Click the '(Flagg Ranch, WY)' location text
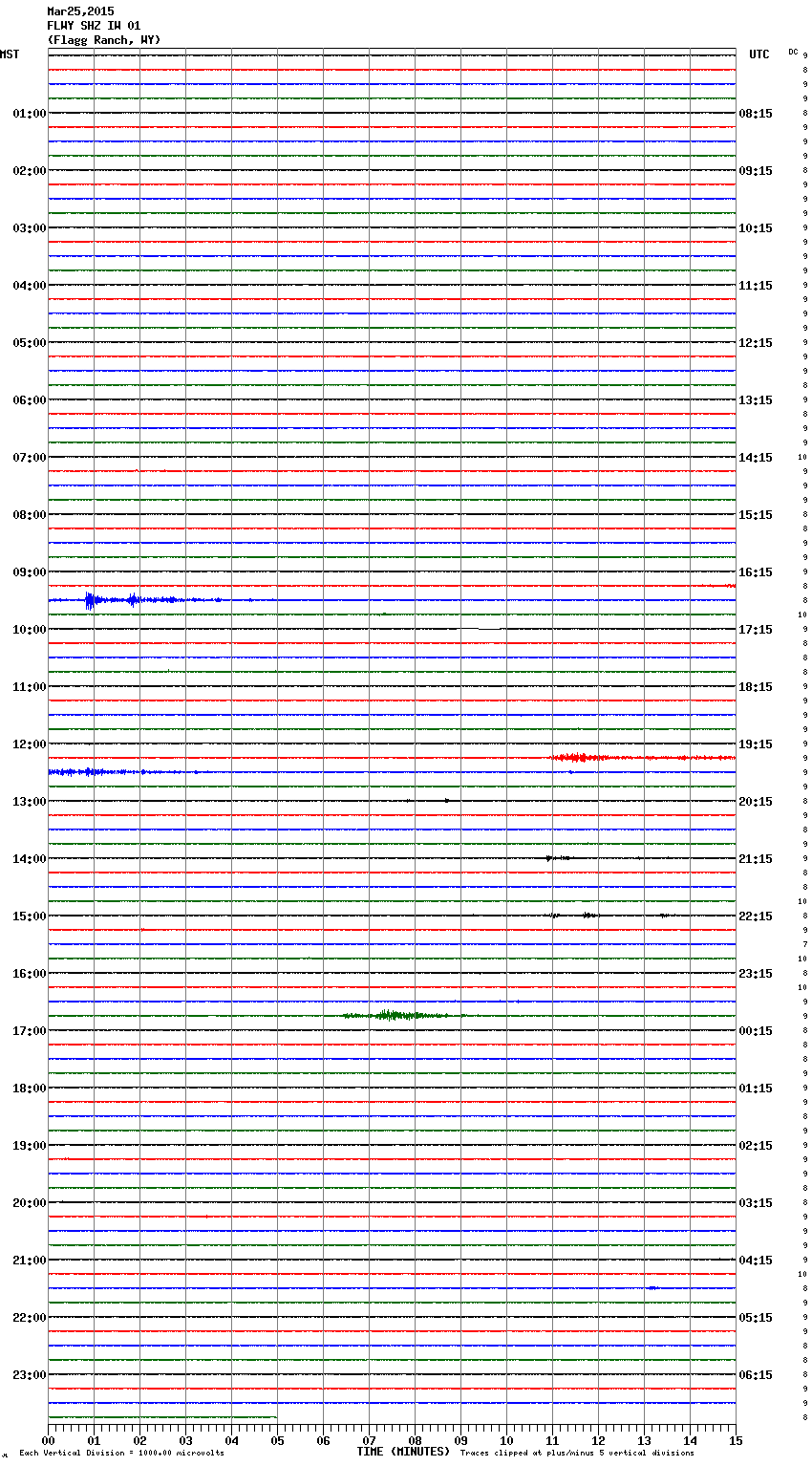Image resolution: width=812 pixels, height=1466 pixels. [104, 40]
